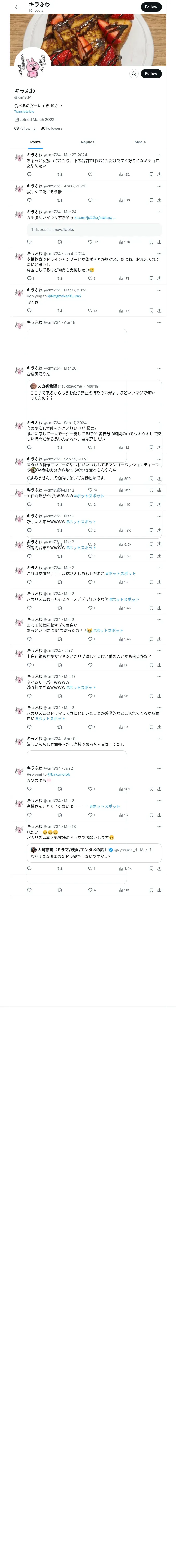Reply to the Jan 4, 2024 post

[x=29, y=278]
